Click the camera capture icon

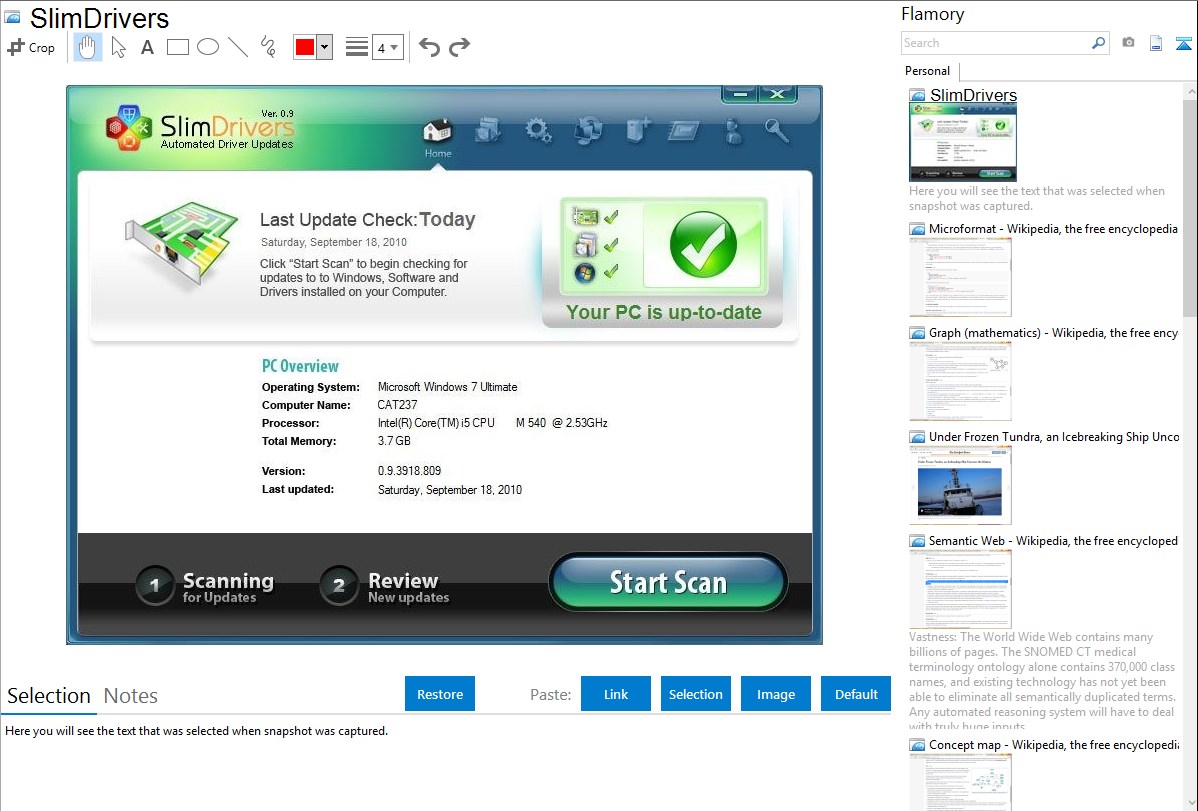pos(1128,43)
